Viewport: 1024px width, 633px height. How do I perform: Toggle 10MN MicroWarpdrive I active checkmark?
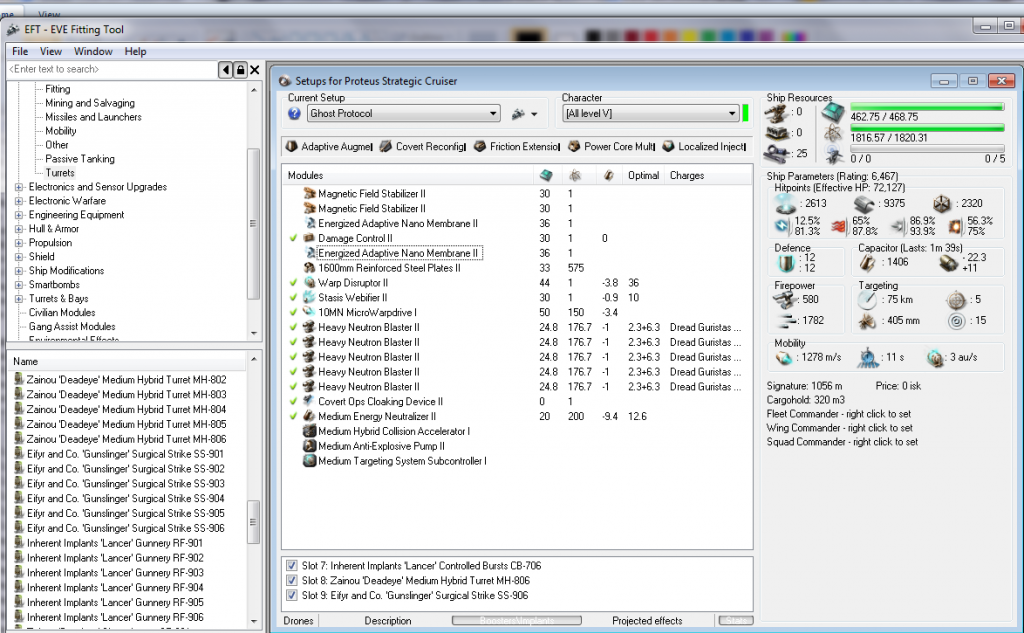point(293,312)
